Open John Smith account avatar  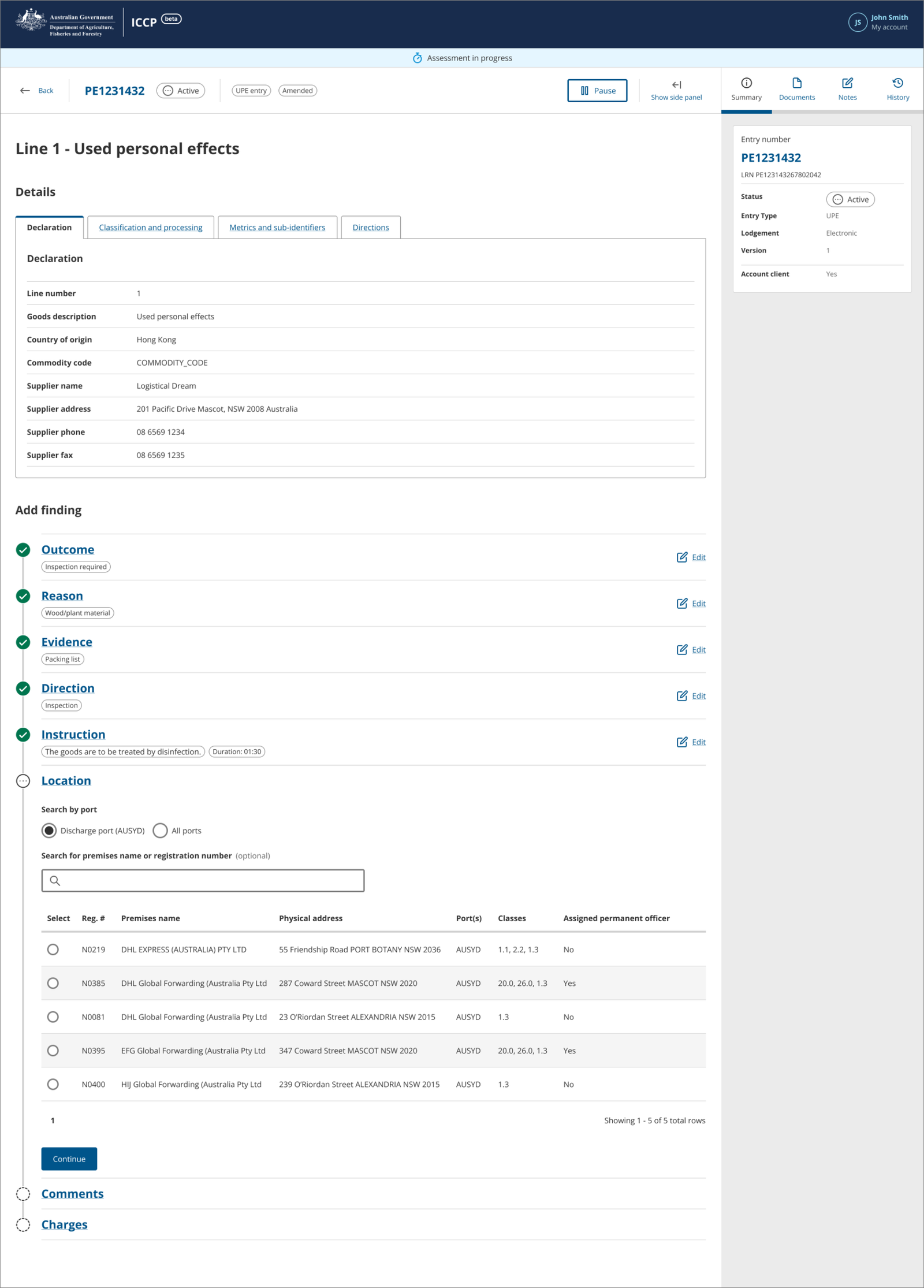click(x=858, y=23)
